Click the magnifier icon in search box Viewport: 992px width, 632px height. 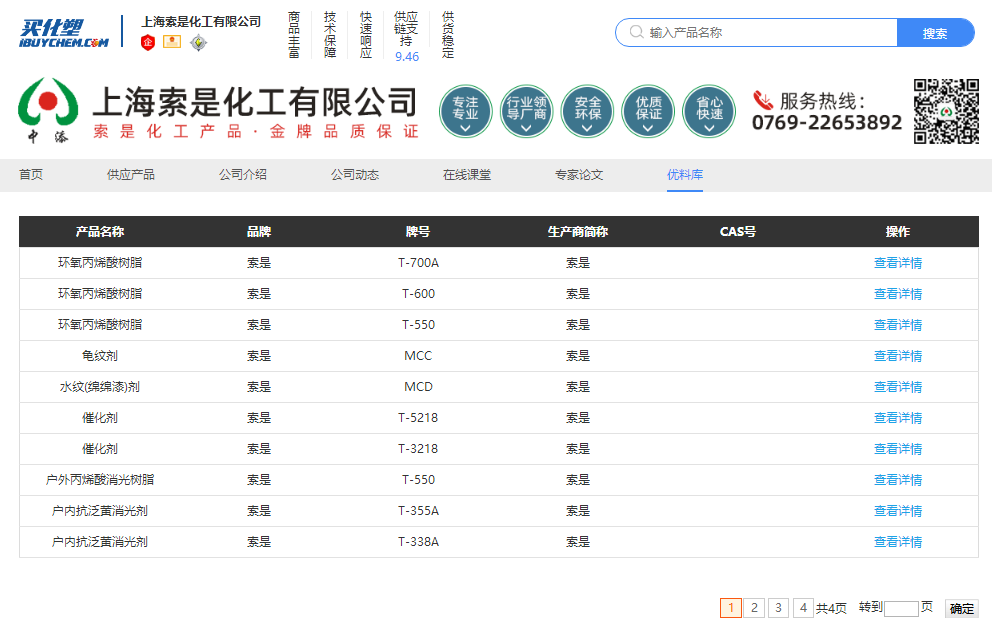pos(636,32)
